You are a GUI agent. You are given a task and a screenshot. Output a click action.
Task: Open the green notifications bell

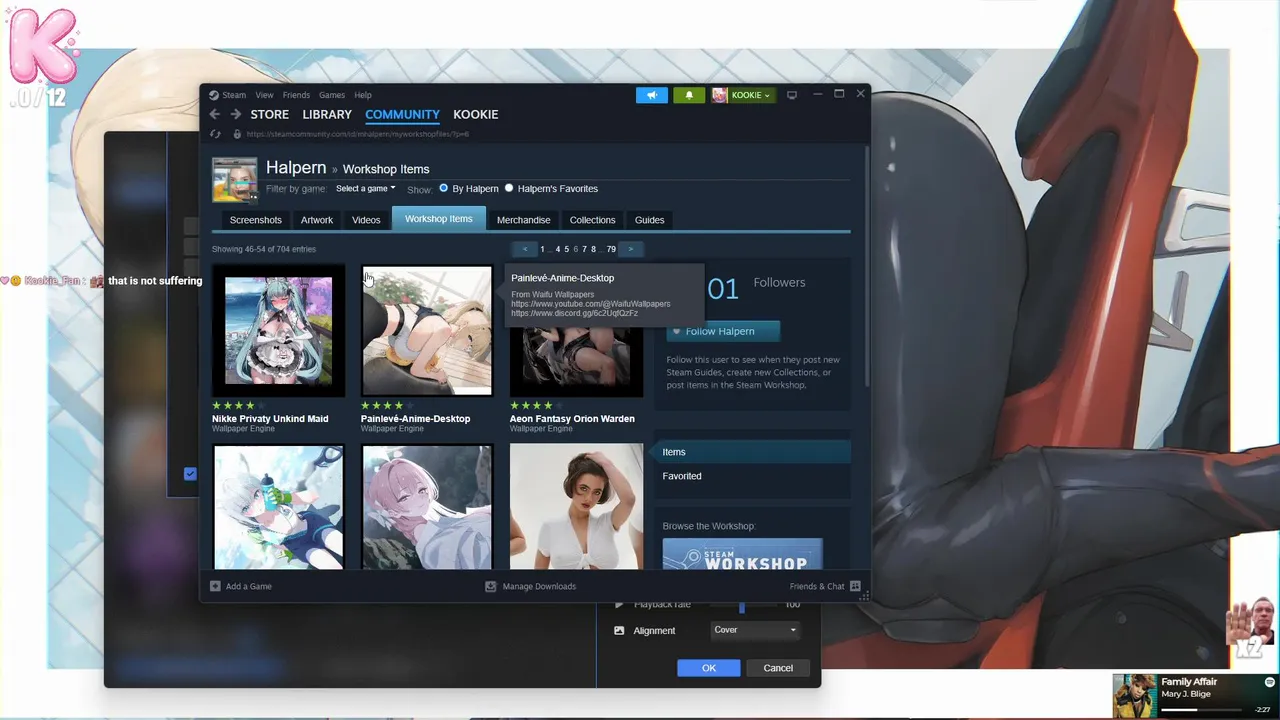click(689, 95)
